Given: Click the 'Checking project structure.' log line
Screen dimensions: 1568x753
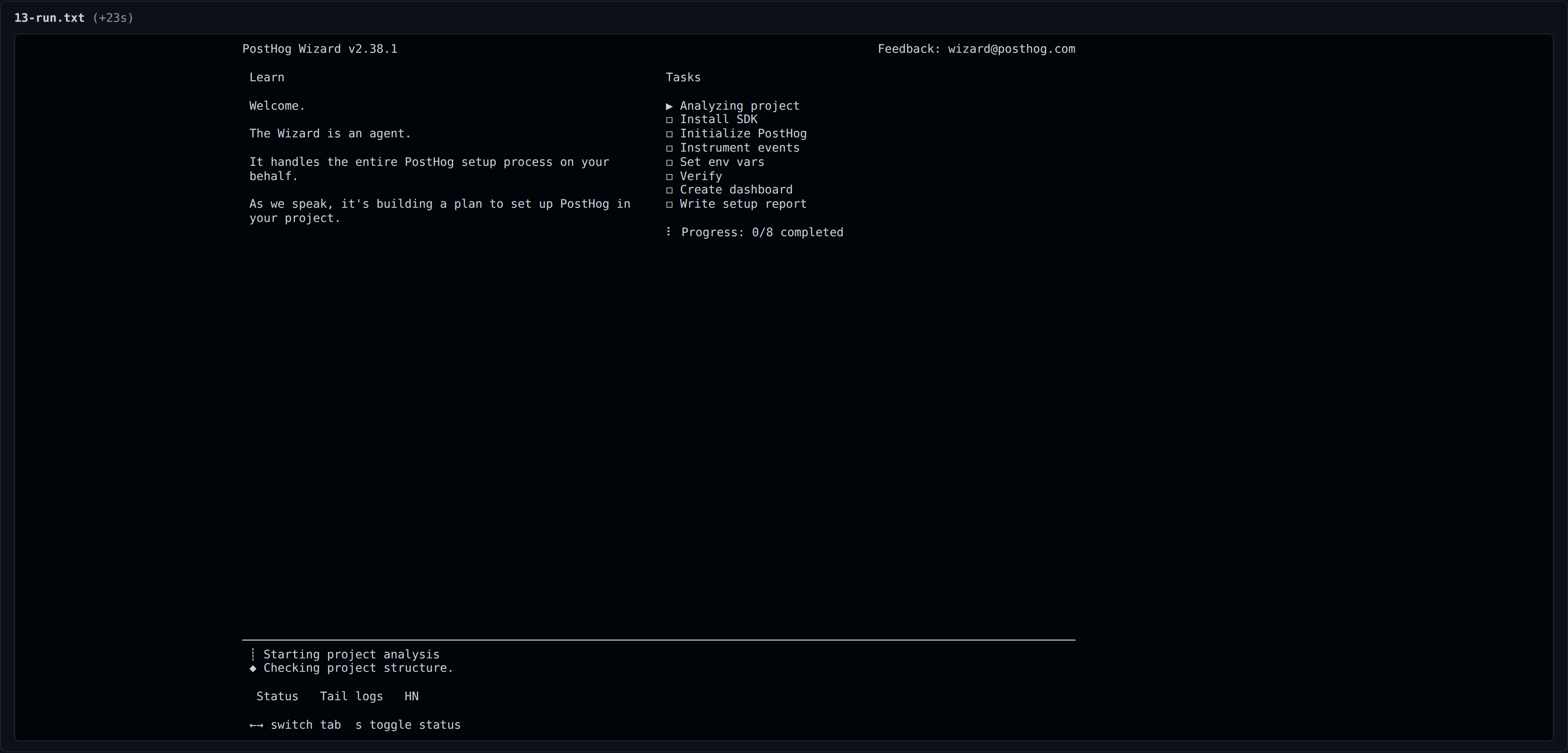Looking at the screenshot, I should click(358, 668).
